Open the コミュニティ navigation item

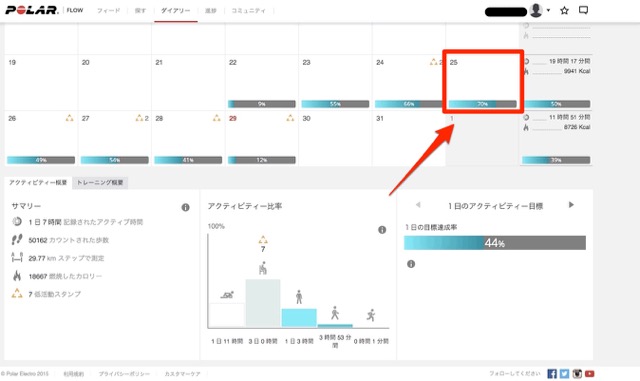click(249, 11)
